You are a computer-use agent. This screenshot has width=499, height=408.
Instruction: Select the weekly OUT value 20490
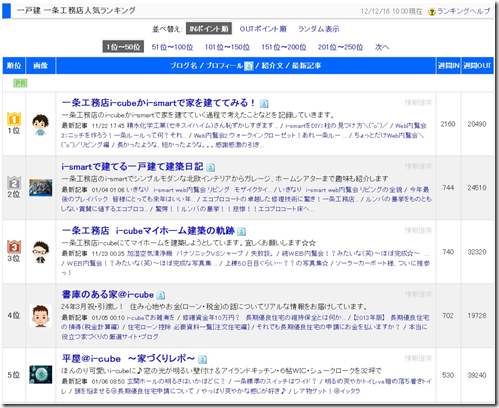coord(477,124)
